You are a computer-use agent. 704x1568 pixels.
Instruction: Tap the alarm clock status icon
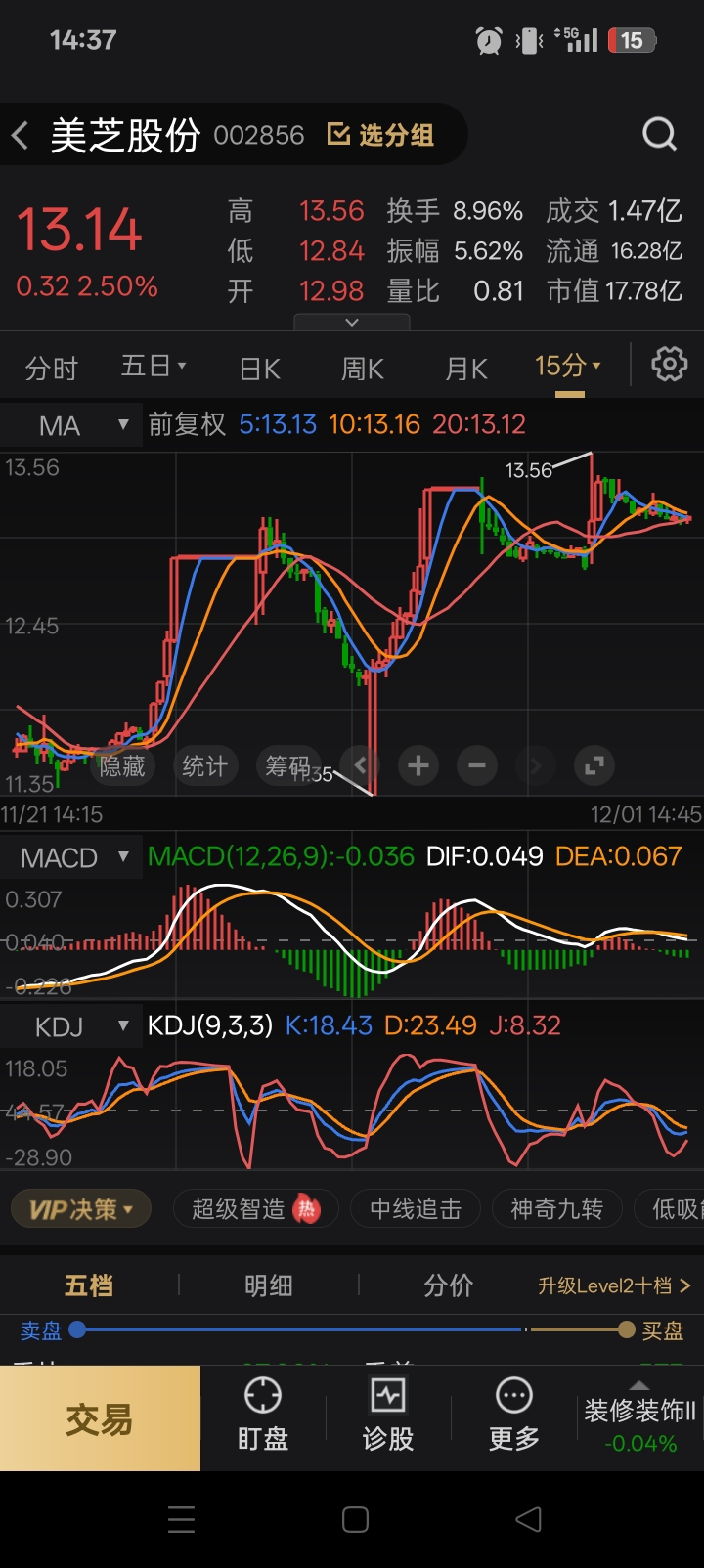(489, 40)
